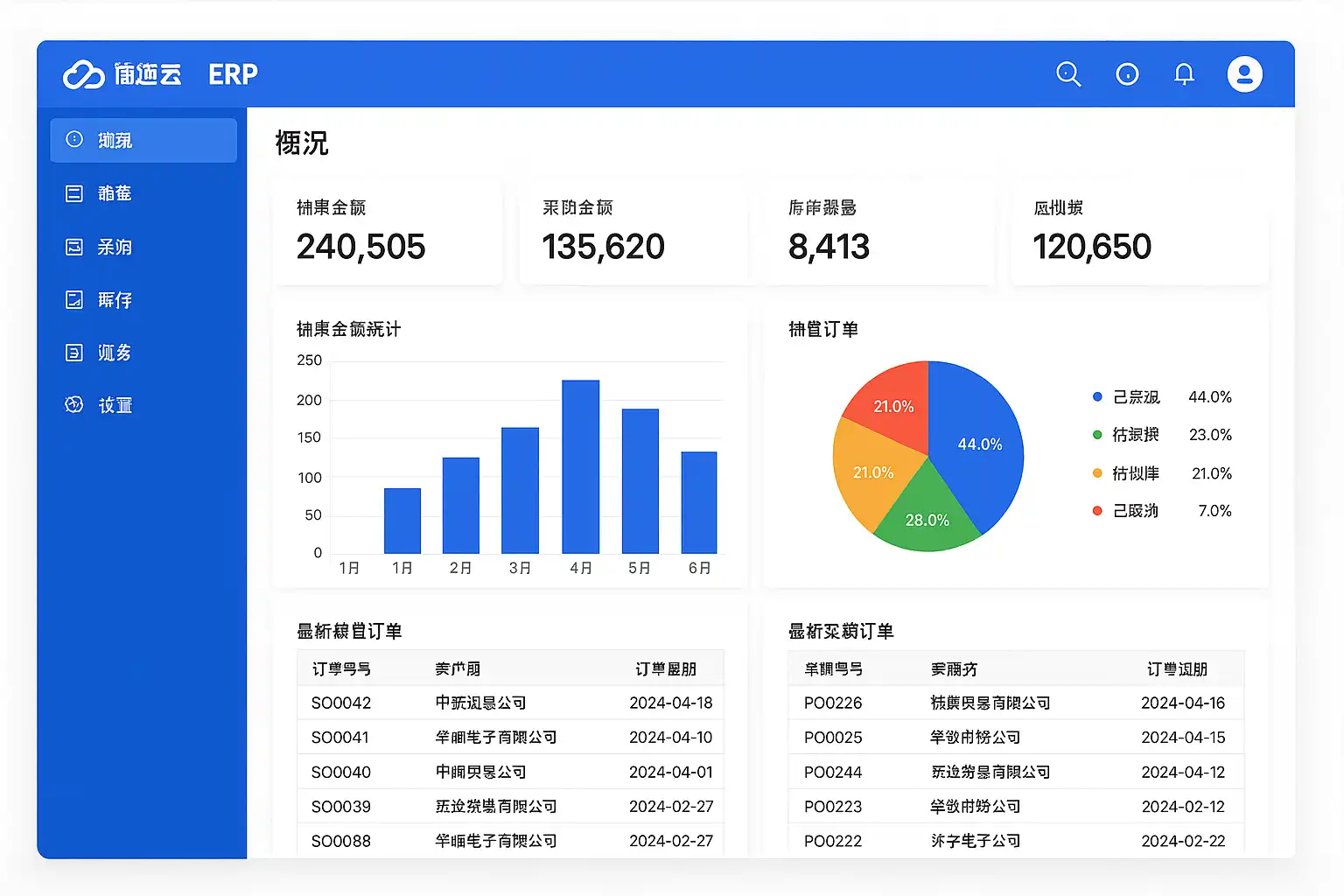The image size is (1344, 896).
Task: Open the info circle icon in top bar
Action: 1127,74
